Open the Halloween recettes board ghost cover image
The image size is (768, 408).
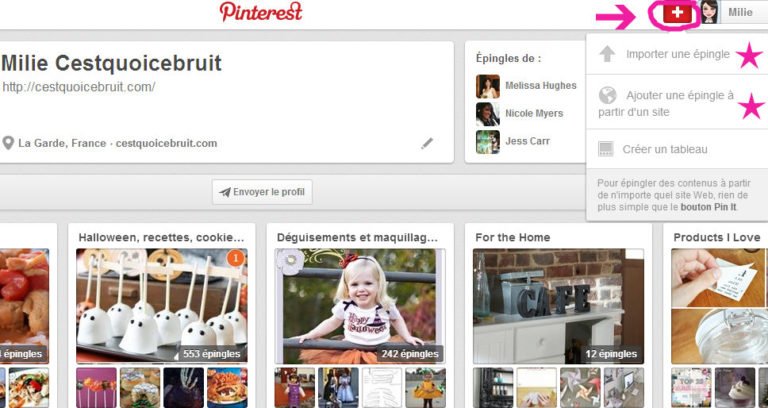coord(162,306)
